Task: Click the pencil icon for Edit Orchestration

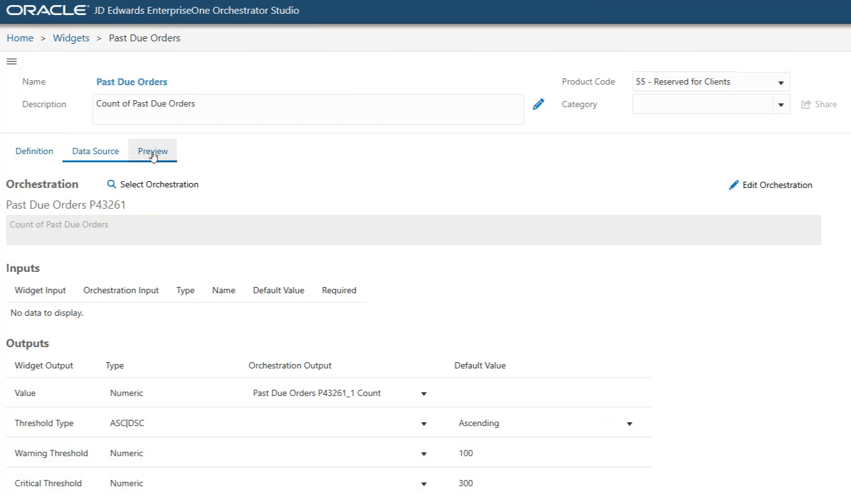Action: [x=733, y=185]
